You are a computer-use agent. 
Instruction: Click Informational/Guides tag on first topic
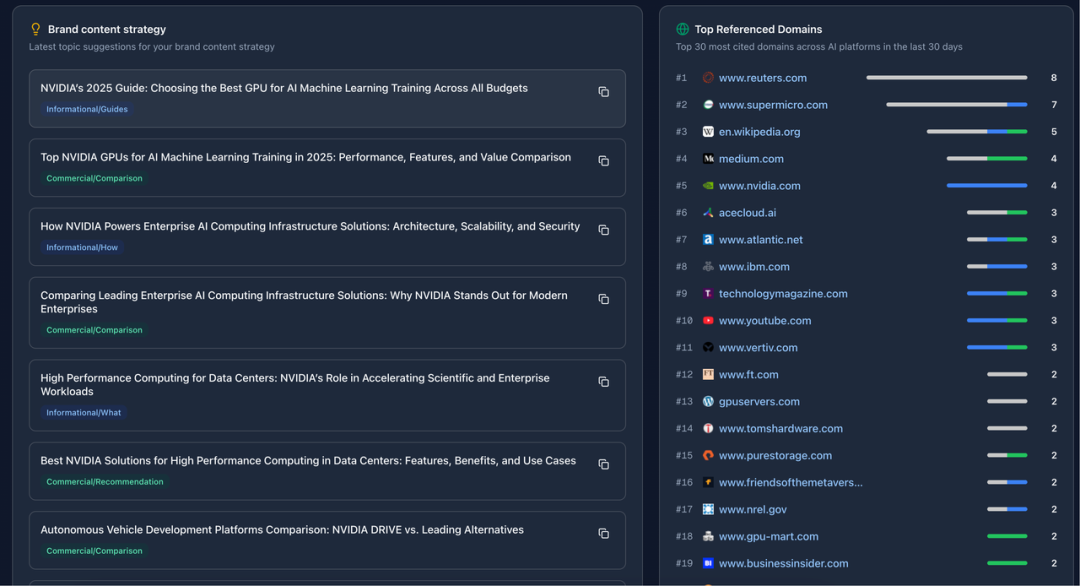pyautogui.click(x=87, y=109)
